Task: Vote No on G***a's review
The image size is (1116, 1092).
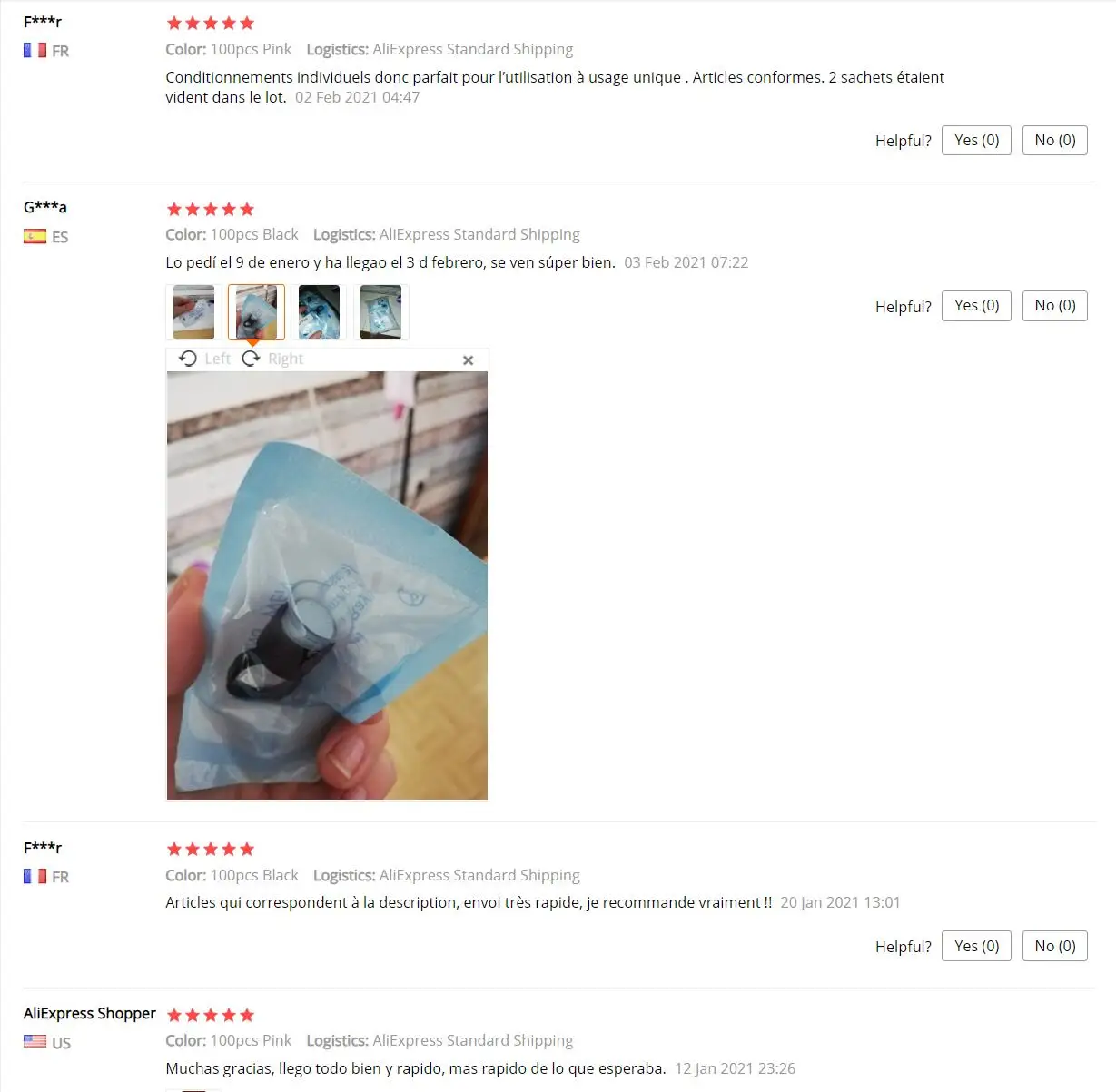Action: click(x=1055, y=306)
